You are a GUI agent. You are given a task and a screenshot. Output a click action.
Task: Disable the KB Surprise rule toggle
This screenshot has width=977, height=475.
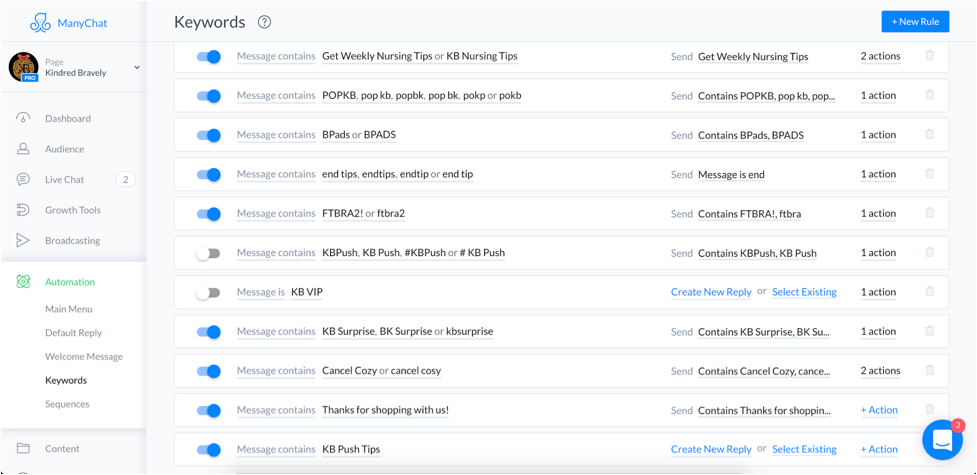(209, 332)
